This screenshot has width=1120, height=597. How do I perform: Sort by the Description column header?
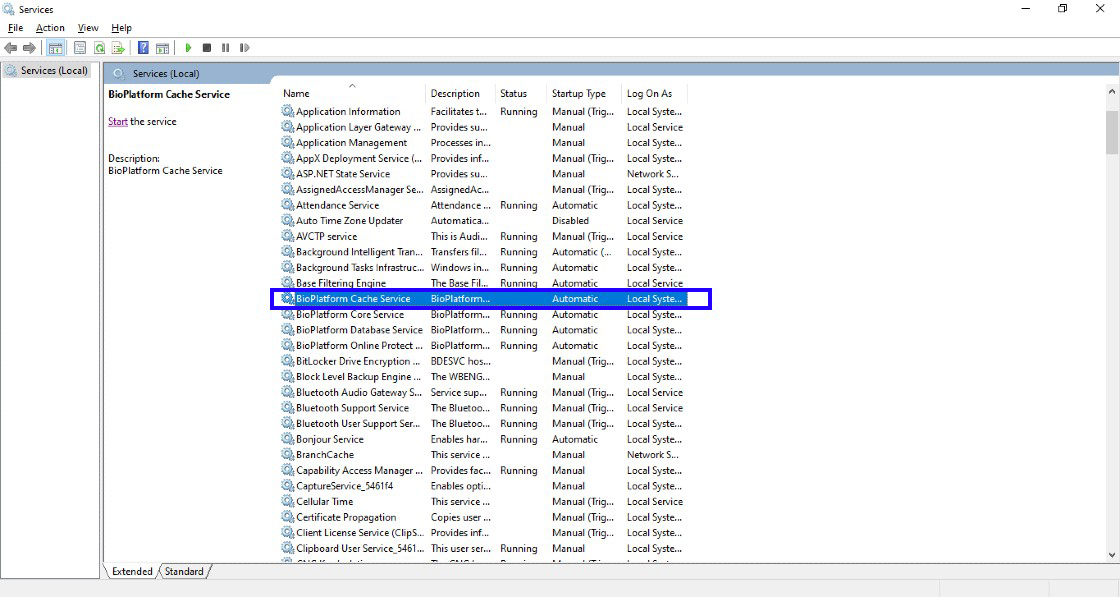(461, 94)
